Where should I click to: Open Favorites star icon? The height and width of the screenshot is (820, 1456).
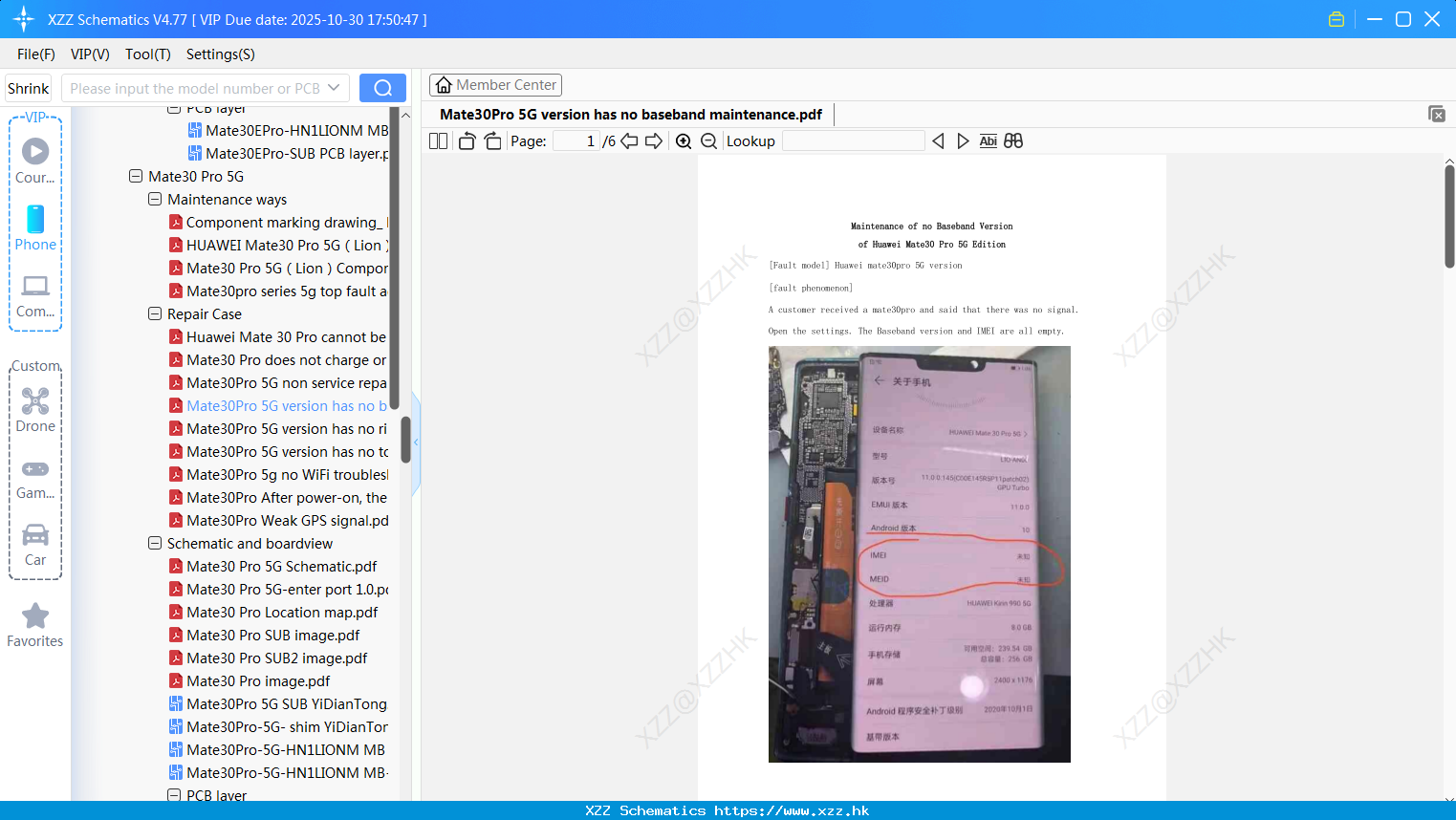coord(35,625)
